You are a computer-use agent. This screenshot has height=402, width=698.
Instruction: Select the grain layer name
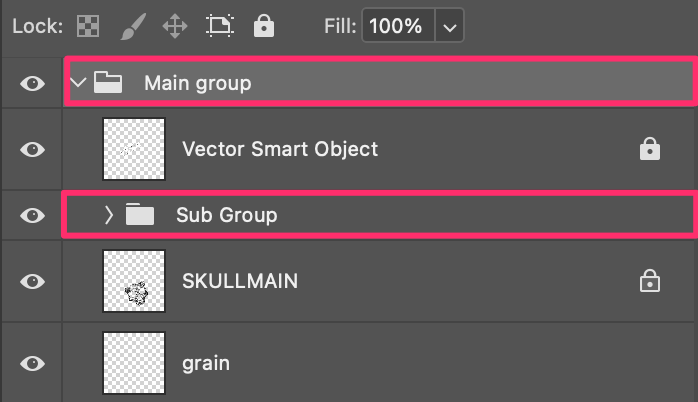[206, 364]
